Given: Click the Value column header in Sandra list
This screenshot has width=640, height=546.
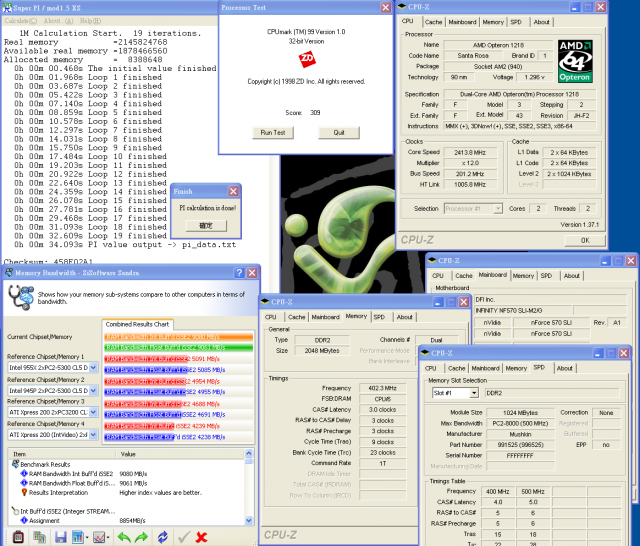Looking at the screenshot, I should click(180, 454).
